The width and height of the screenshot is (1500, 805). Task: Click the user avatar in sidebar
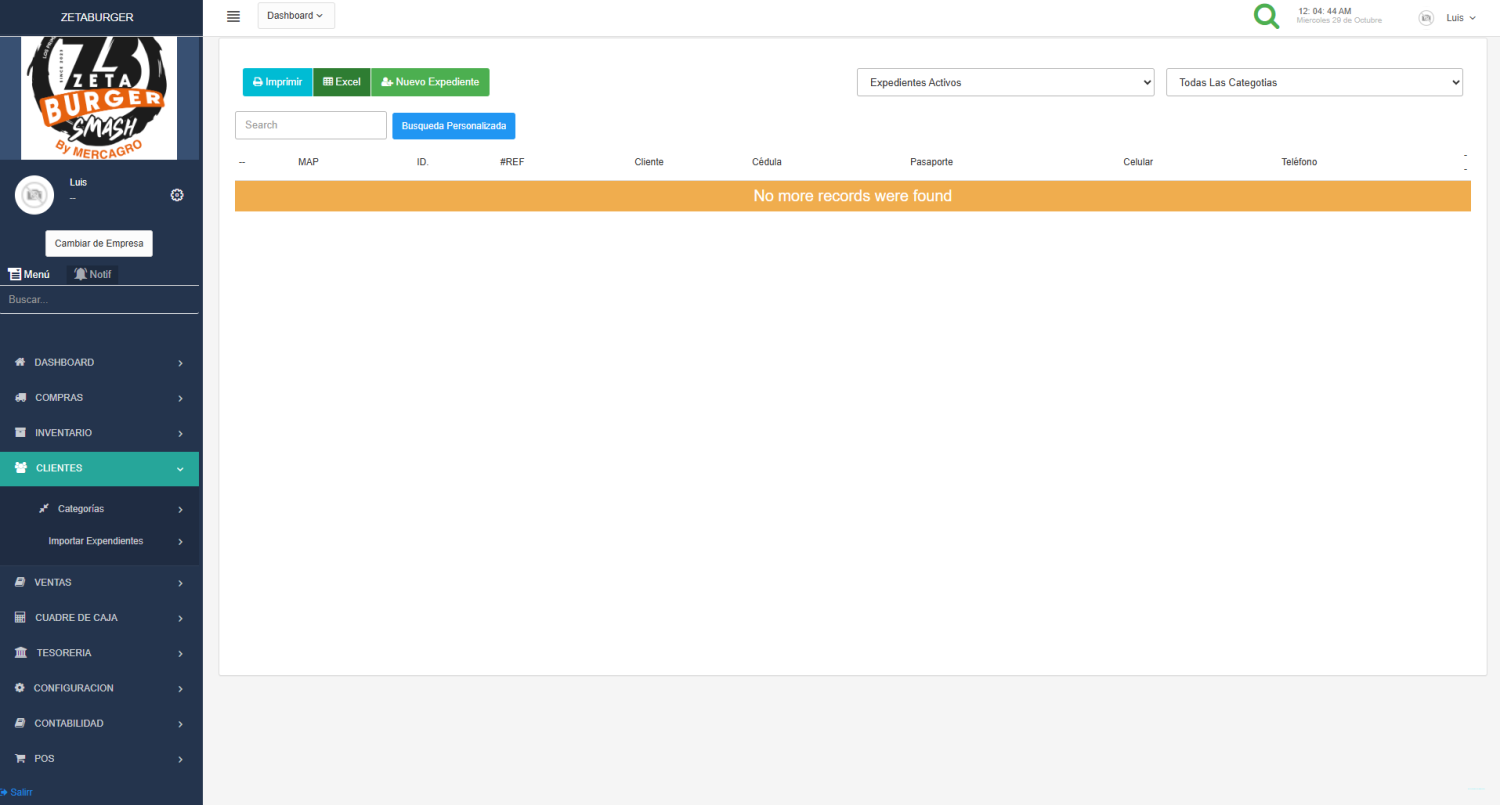coord(34,194)
